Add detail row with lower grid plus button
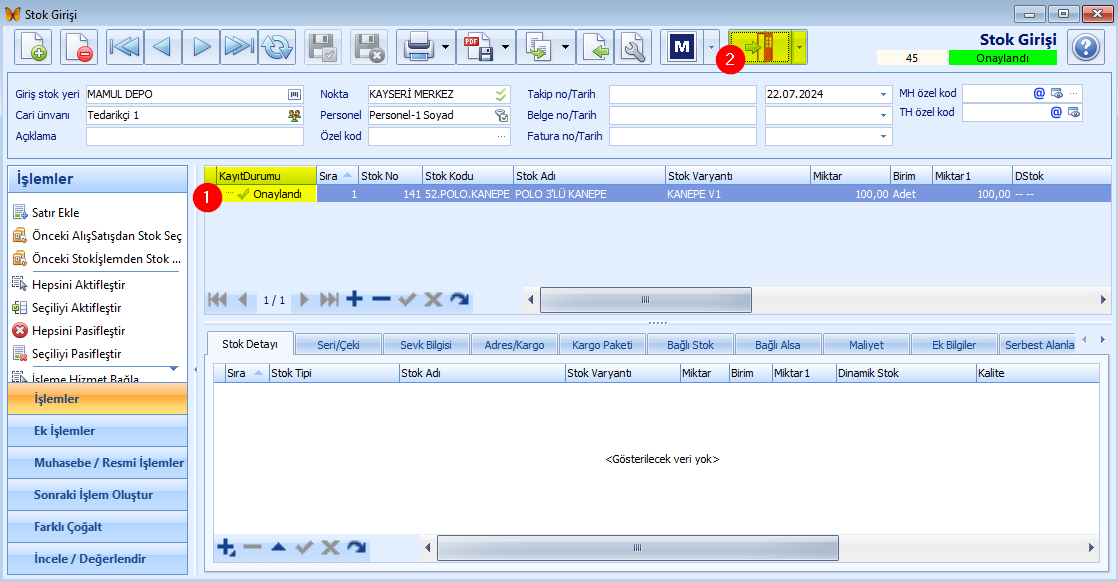1118x582 pixels. pos(226,548)
